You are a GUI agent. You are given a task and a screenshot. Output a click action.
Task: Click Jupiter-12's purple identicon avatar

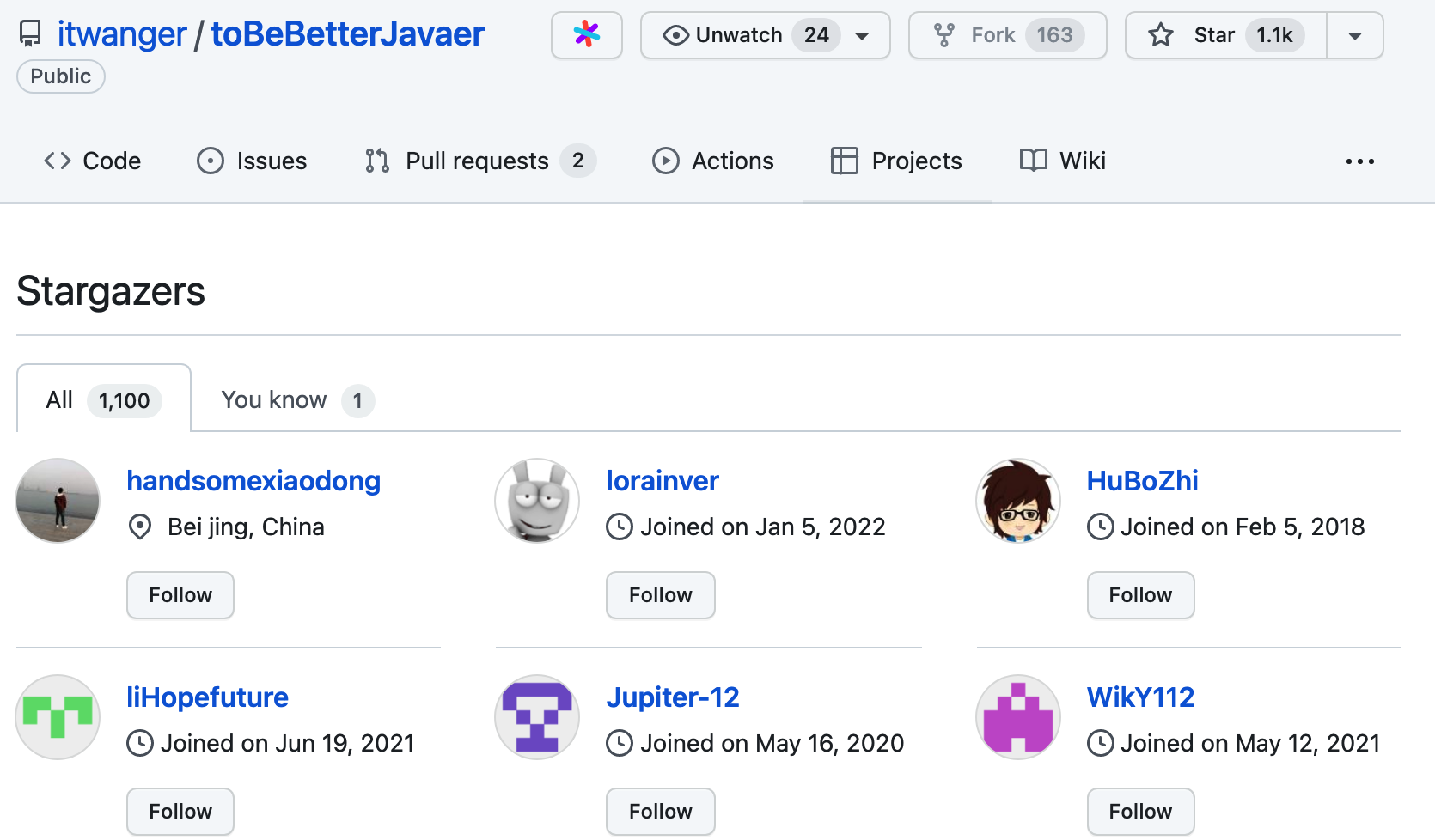click(537, 717)
